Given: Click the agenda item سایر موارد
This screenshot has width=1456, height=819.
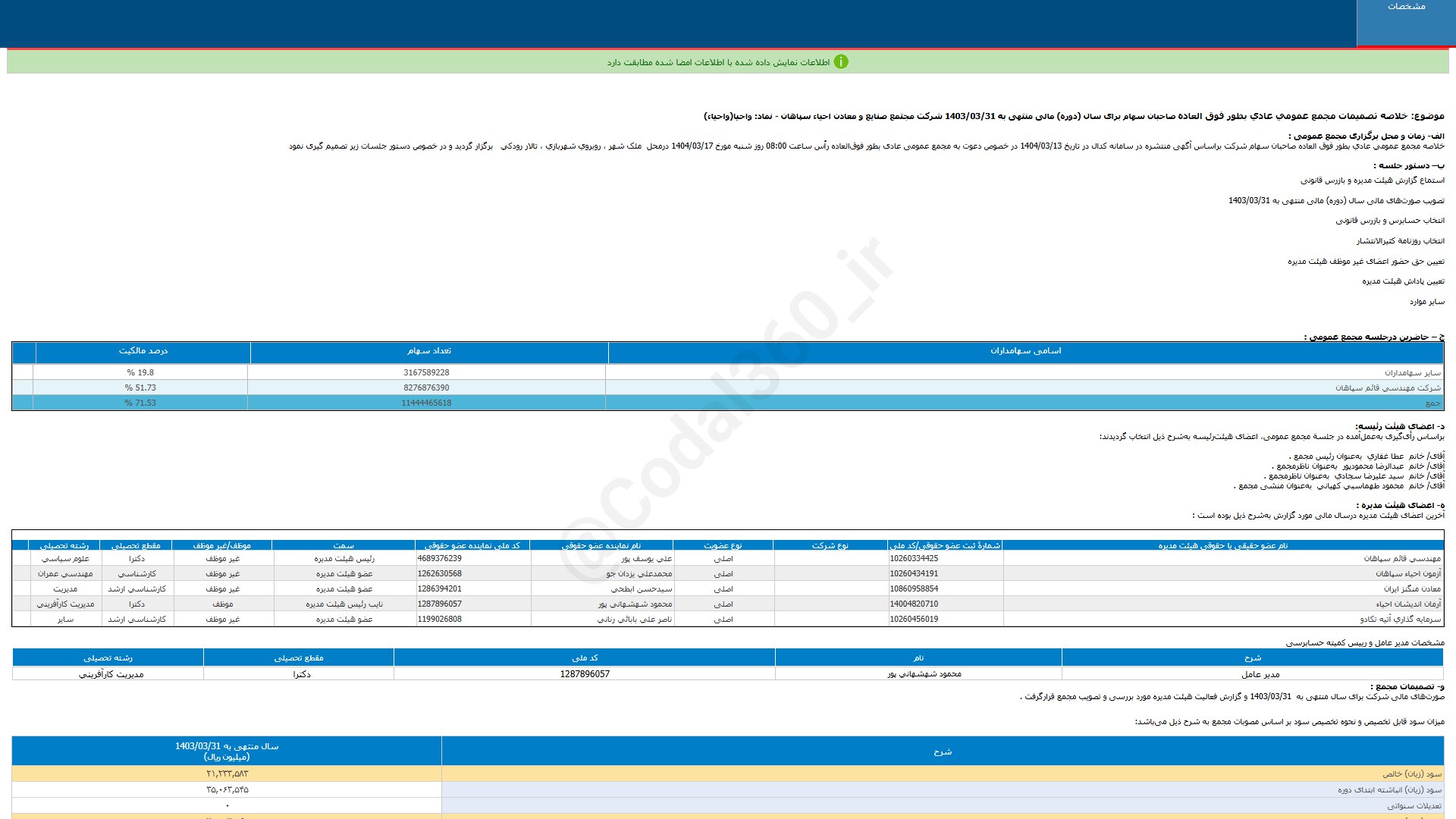Looking at the screenshot, I should (x=1427, y=302).
